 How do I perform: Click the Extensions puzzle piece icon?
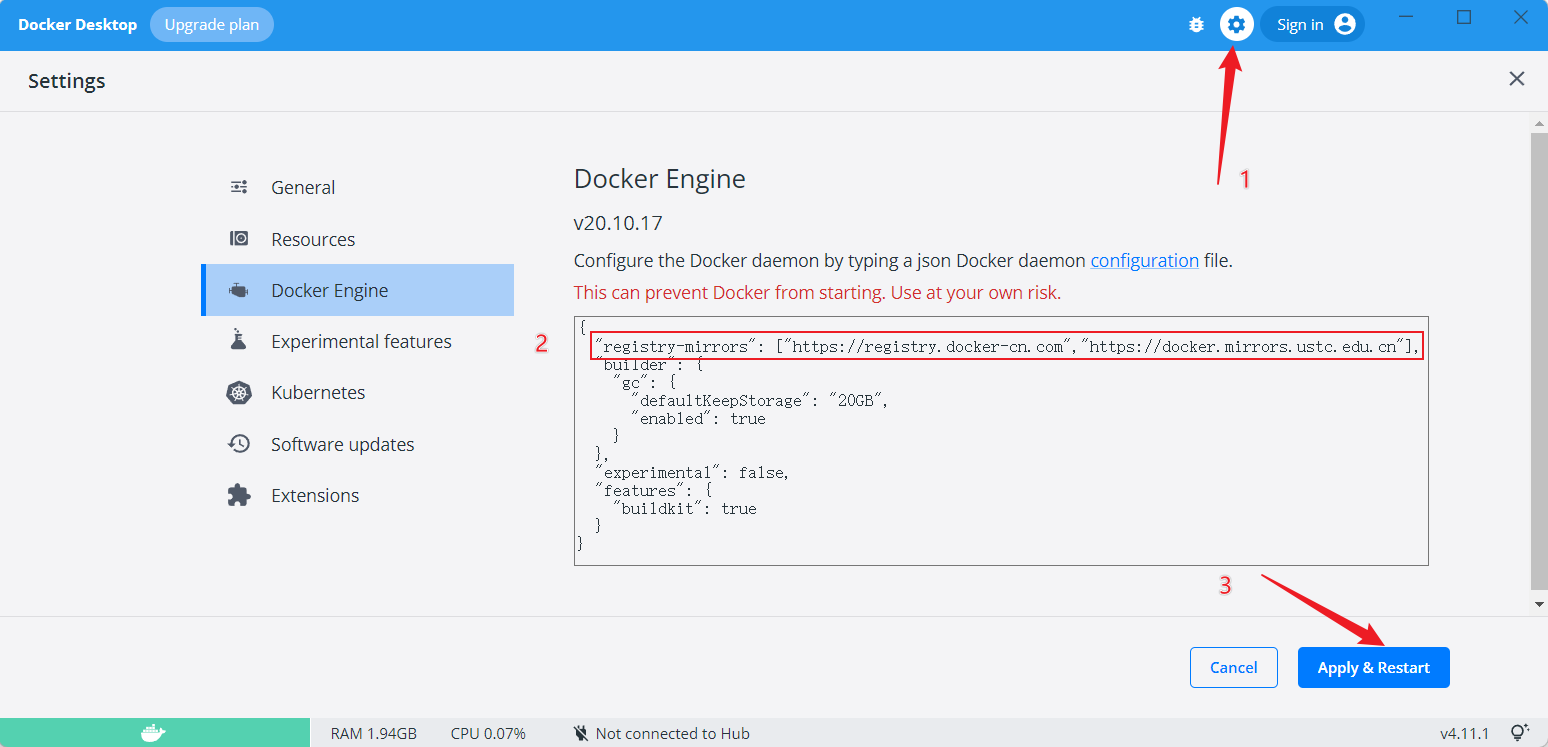239,495
